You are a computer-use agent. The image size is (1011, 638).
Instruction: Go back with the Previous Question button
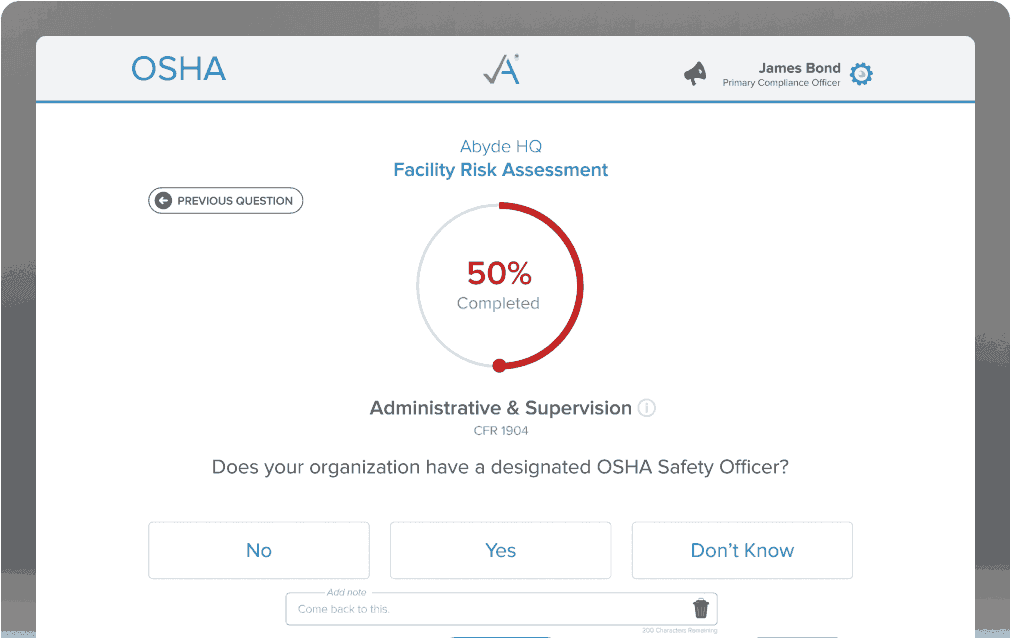[225, 200]
